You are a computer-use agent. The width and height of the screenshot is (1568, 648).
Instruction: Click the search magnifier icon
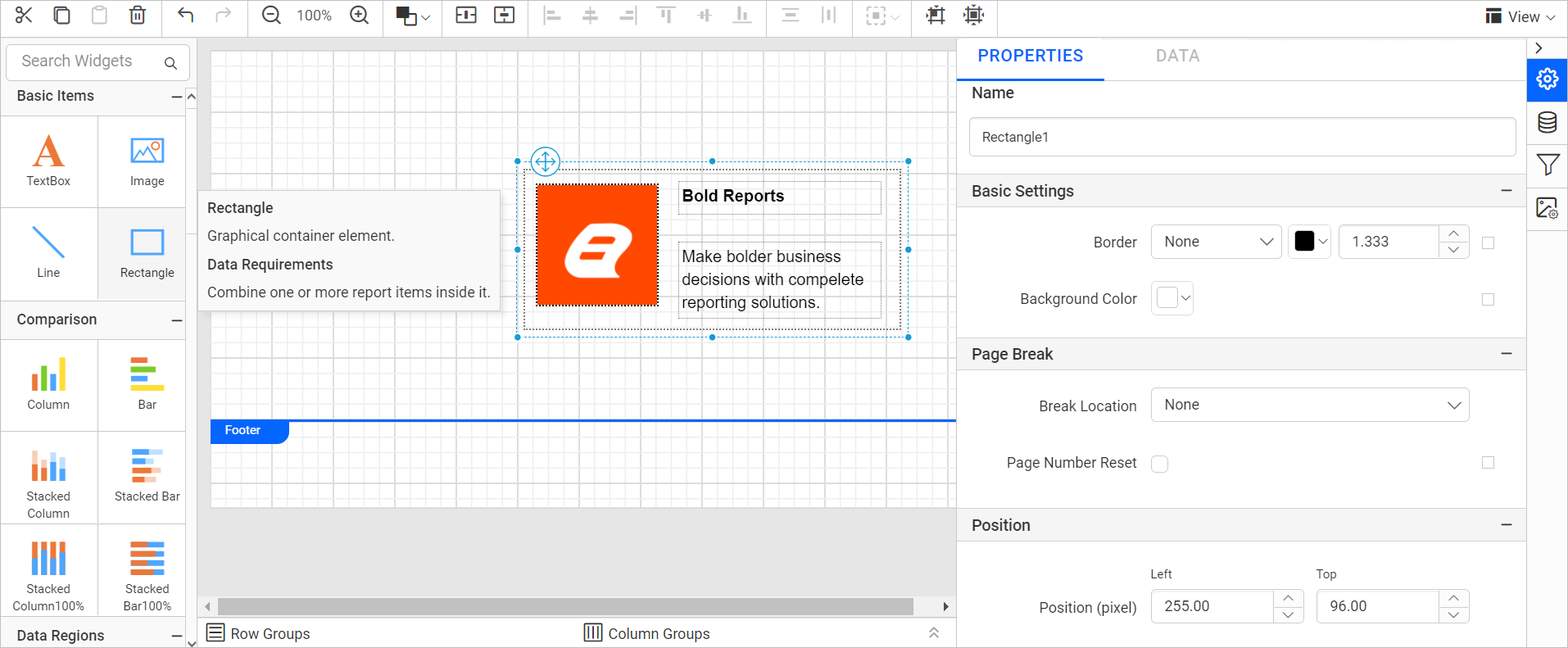pos(170,63)
